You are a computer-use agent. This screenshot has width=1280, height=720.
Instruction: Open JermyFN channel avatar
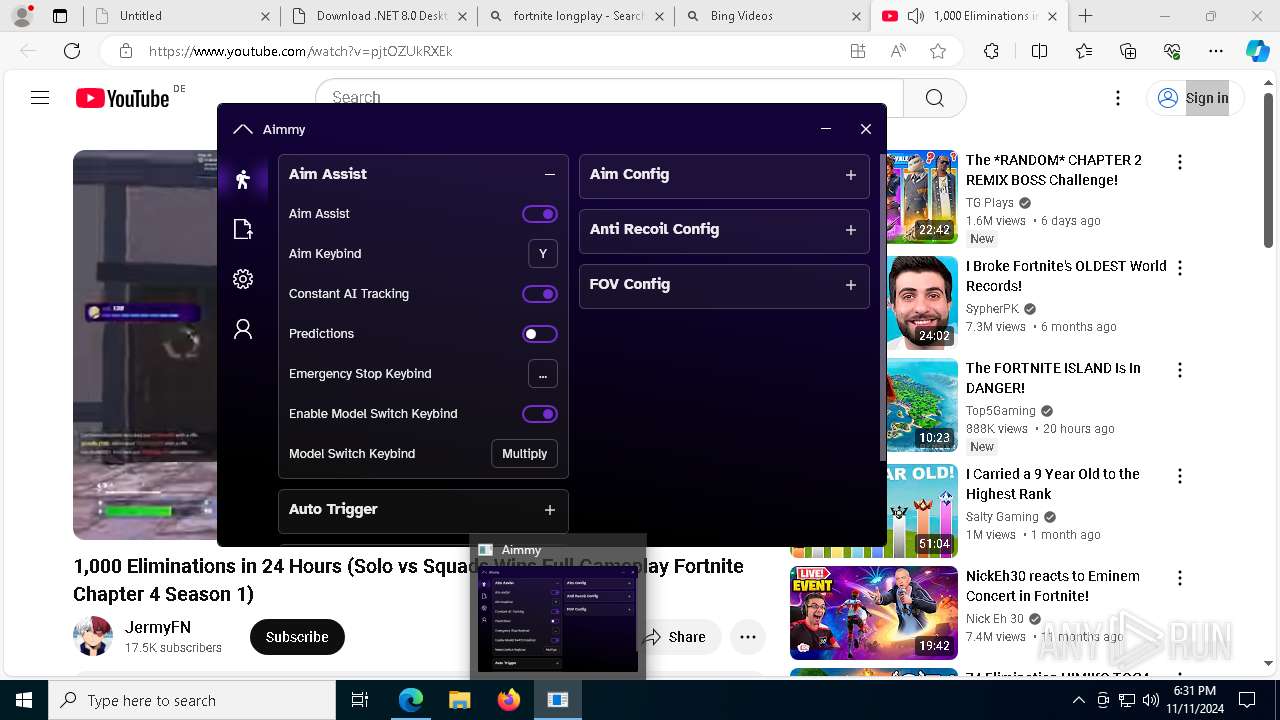tap(93, 636)
